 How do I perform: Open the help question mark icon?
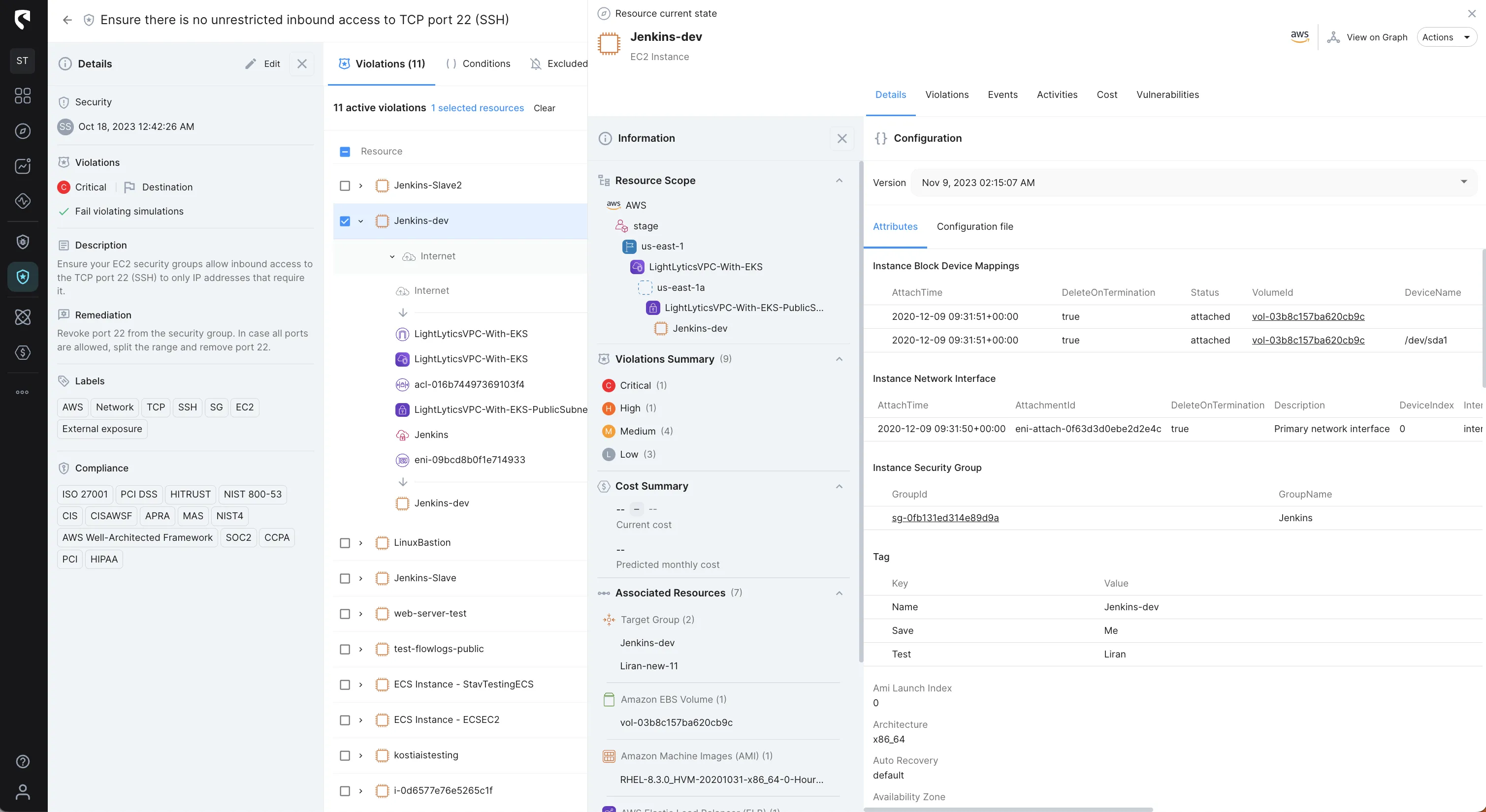pos(23,761)
